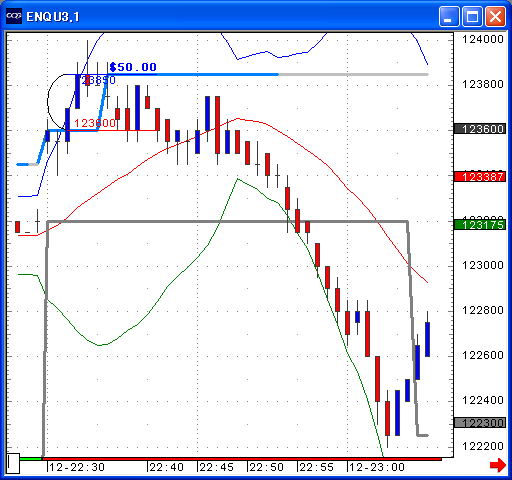
Task: Click the red scroll-right arrow
Action: pos(498,465)
